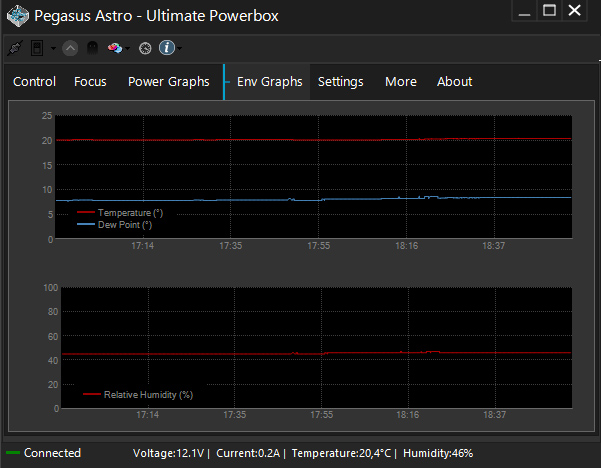Click the Voltage:12.1V status readout
This screenshot has width=601, height=468.
[169, 453]
